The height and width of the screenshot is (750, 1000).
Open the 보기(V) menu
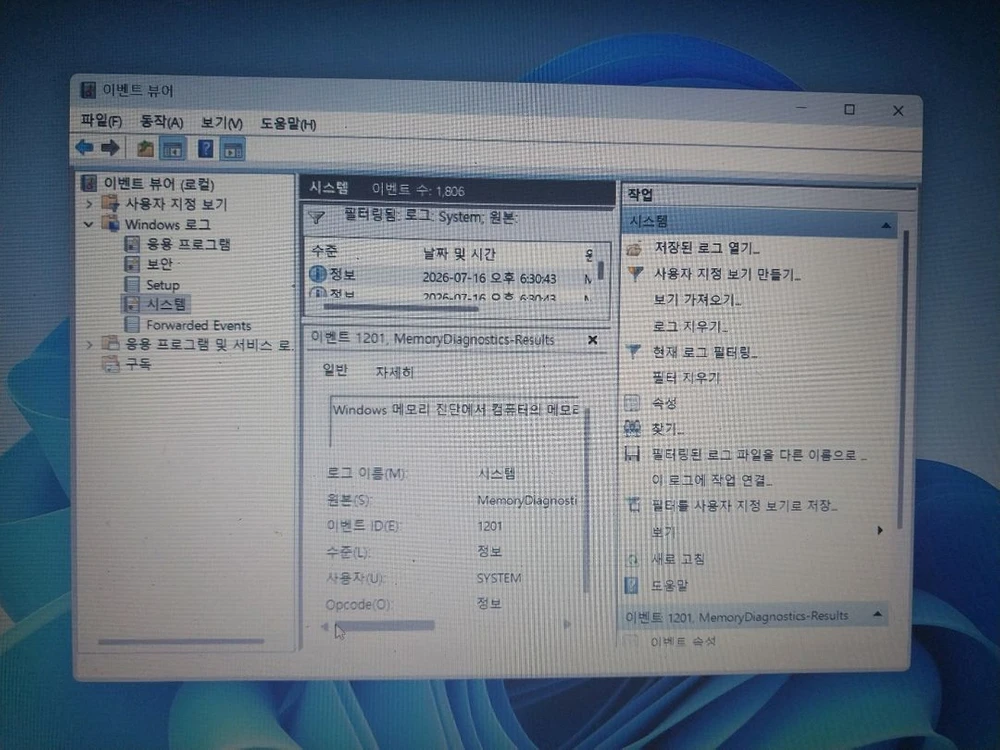(221, 122)
